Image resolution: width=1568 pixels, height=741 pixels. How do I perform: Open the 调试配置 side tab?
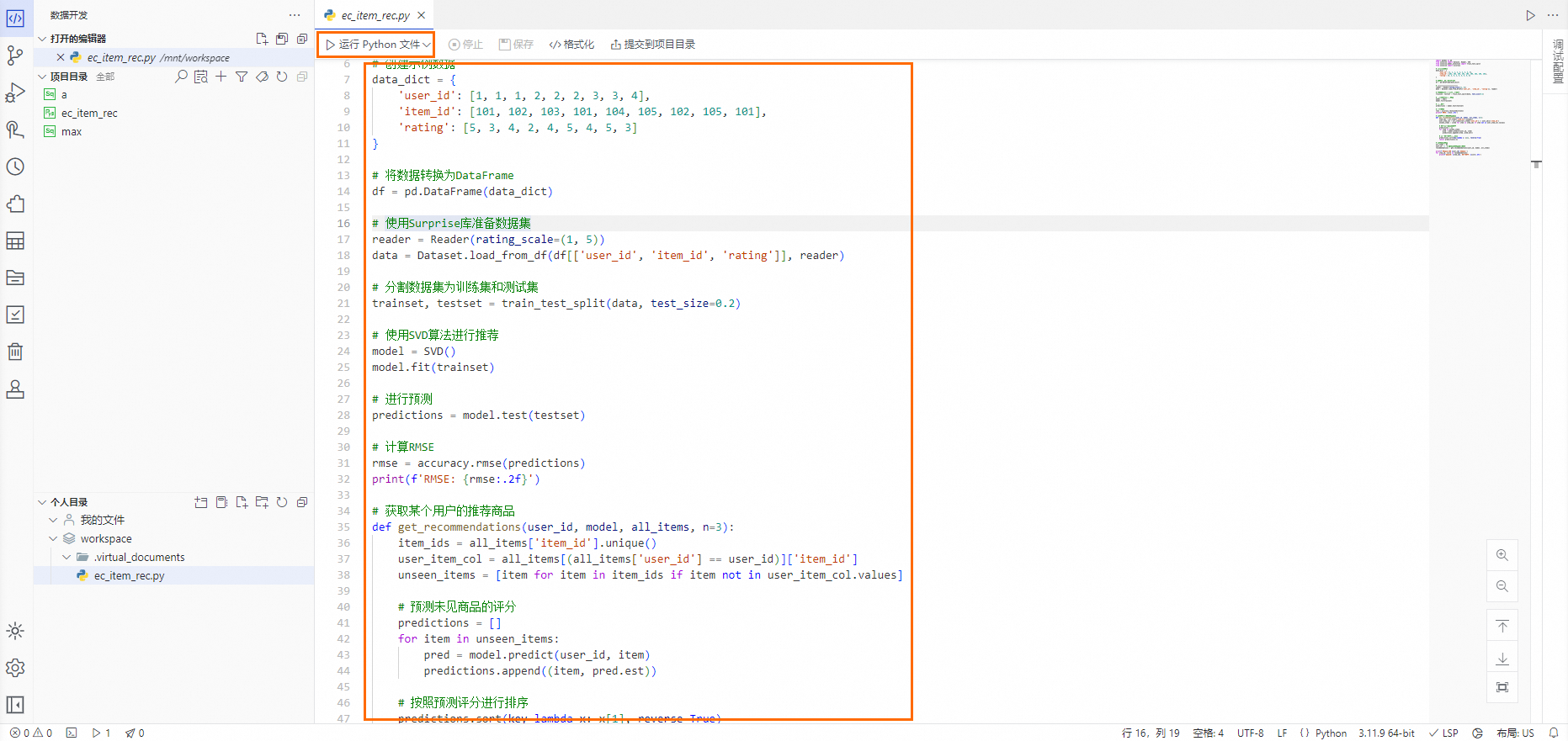tap(1558, 61)
